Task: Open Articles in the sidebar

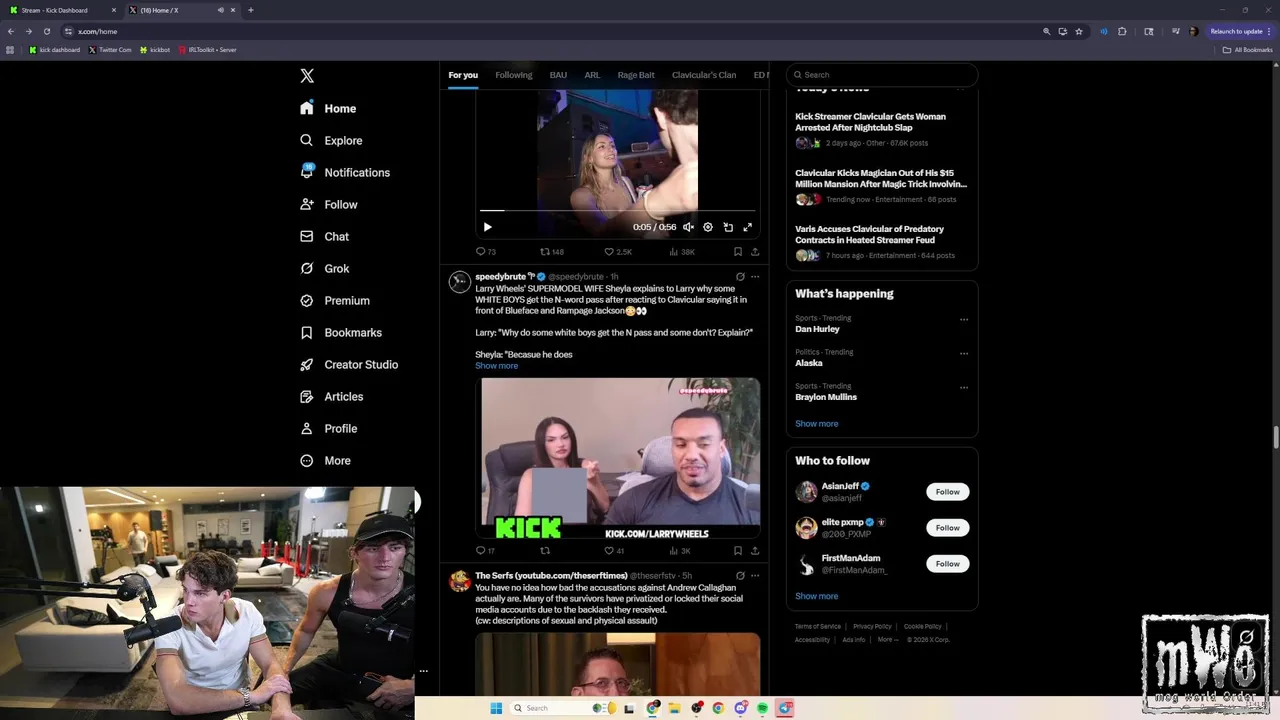Action: tap(331, 396)
